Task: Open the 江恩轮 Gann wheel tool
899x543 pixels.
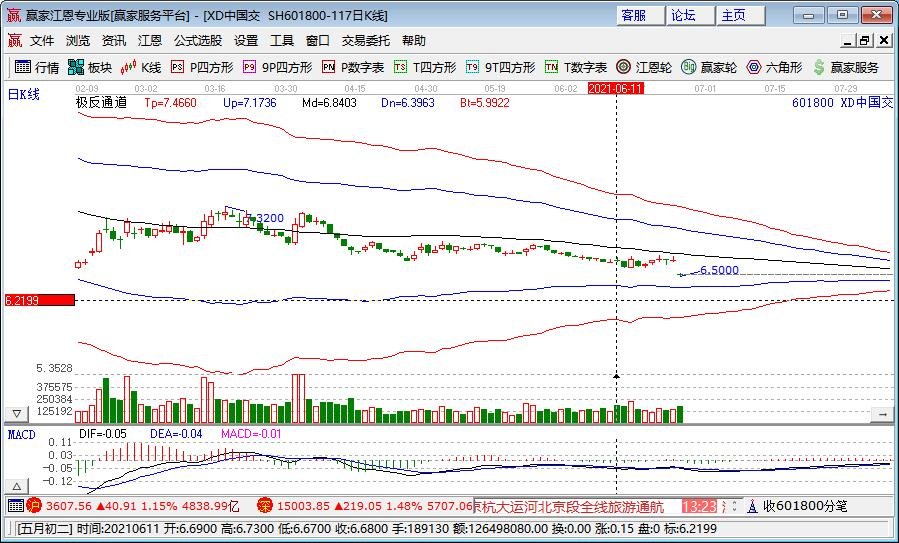Action: click(x=644, y=68)
